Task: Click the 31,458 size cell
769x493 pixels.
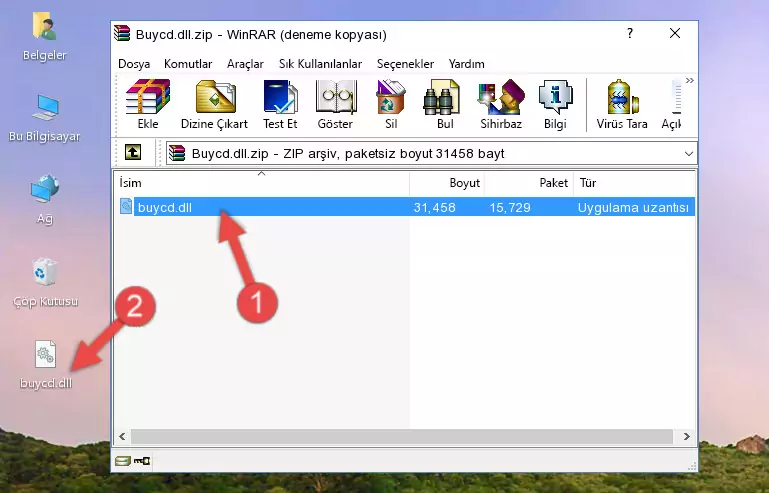Action: click(435, 208)
